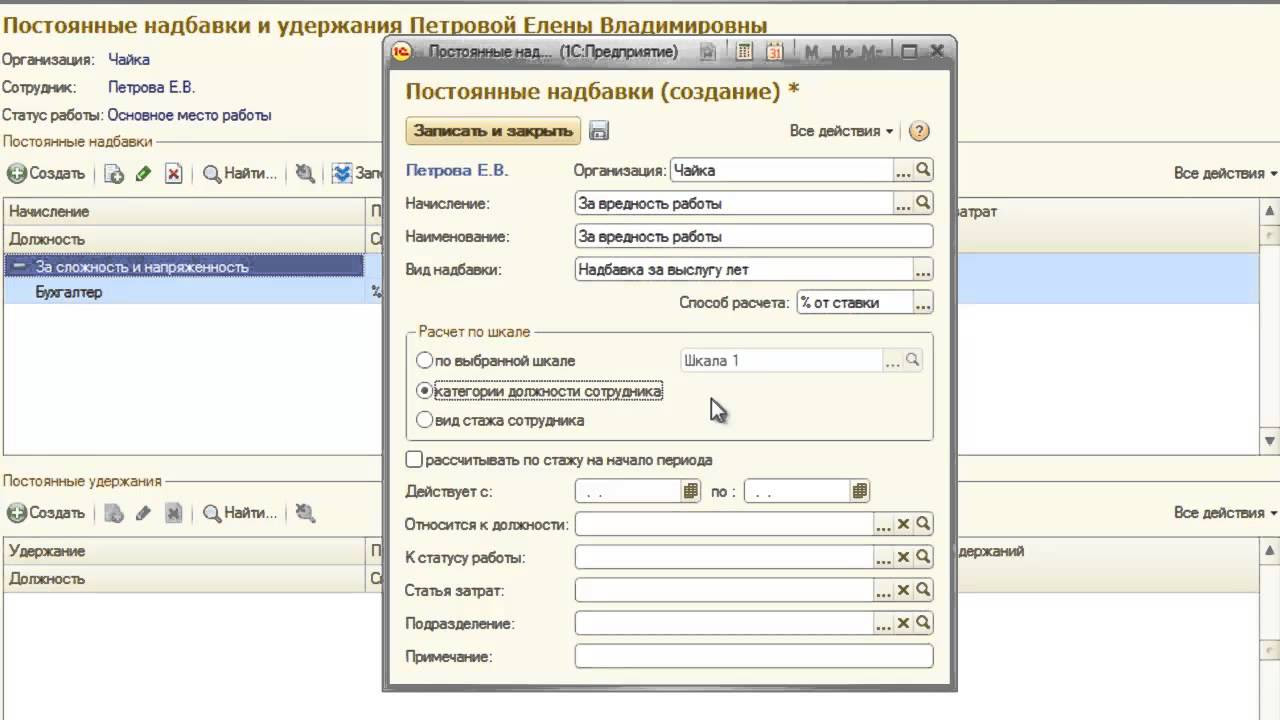Click ellipsis selector of Статья затрат field
1280x720 pixels.
point(884,590)
